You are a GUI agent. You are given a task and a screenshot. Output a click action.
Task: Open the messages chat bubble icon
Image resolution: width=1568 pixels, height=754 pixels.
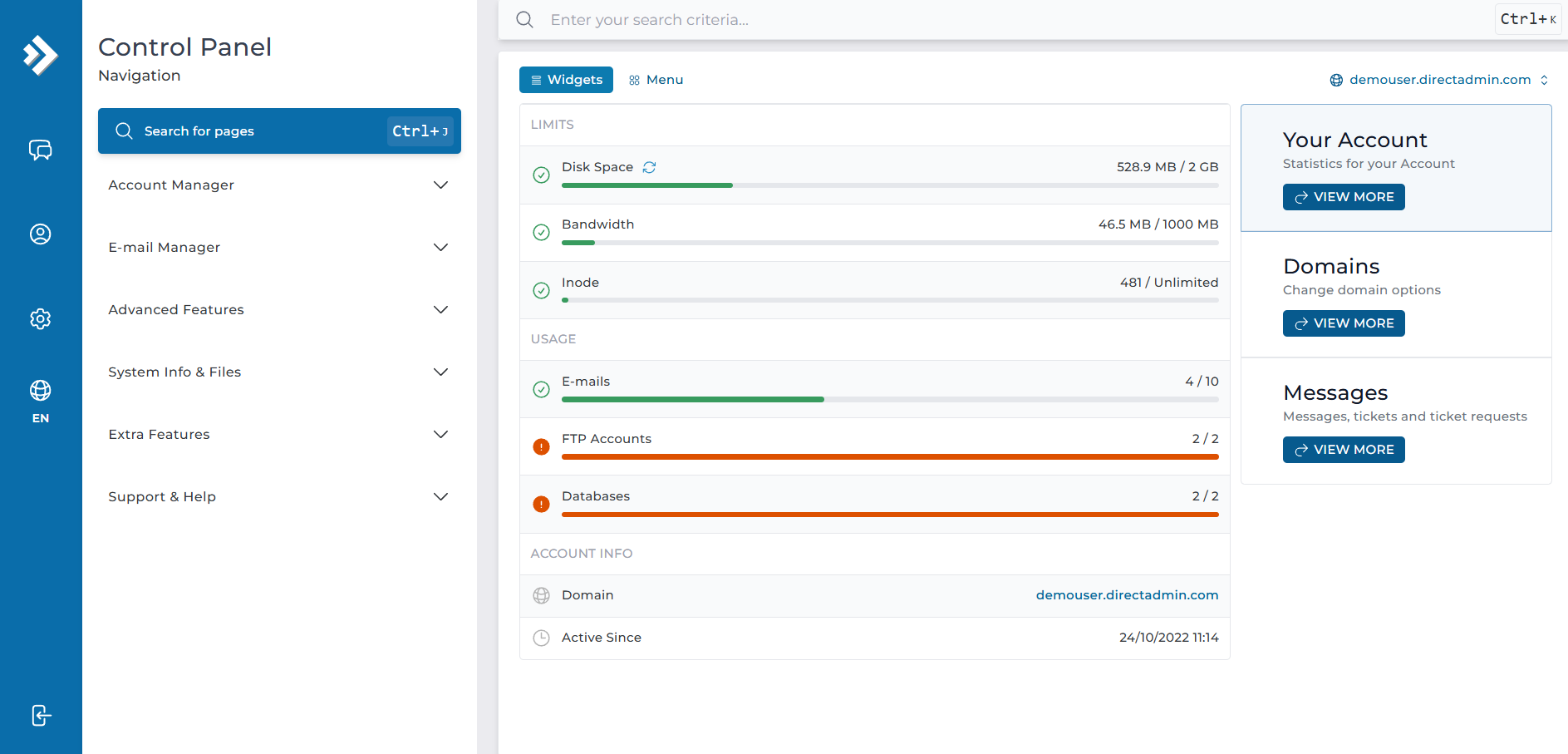40,150
